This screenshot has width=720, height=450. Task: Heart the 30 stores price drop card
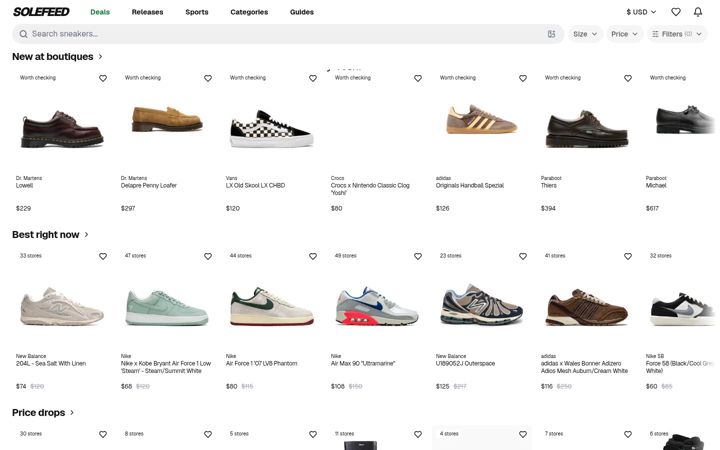tap(103, 434)
